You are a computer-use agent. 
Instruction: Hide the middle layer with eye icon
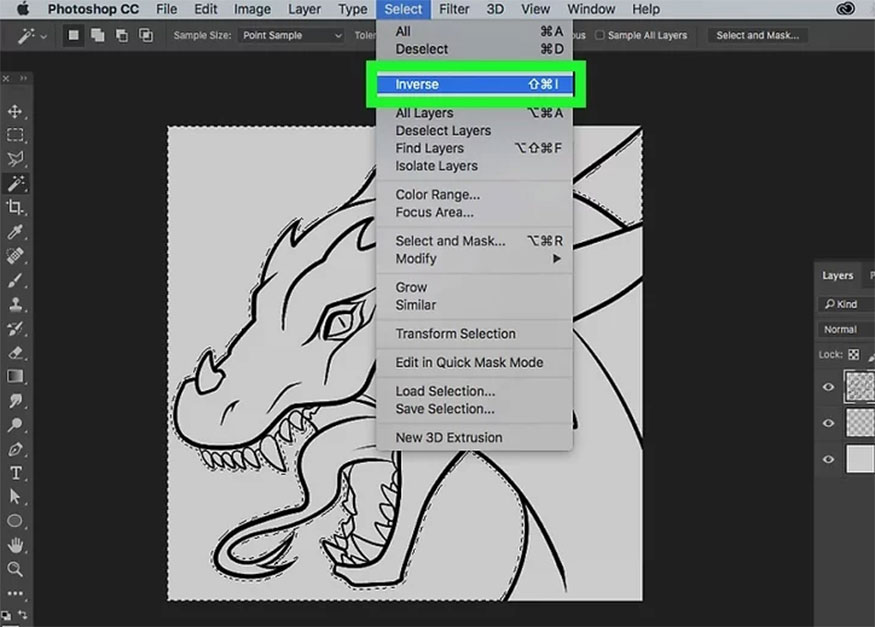pyautogui.click(x=829, y=423)
